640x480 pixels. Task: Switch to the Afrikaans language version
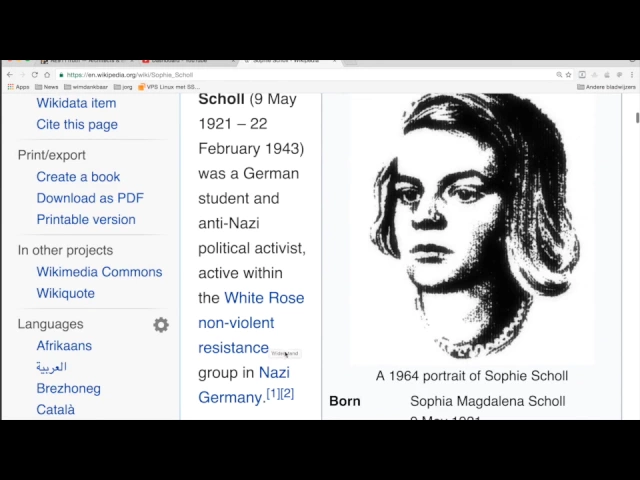[x=64, y=346]
